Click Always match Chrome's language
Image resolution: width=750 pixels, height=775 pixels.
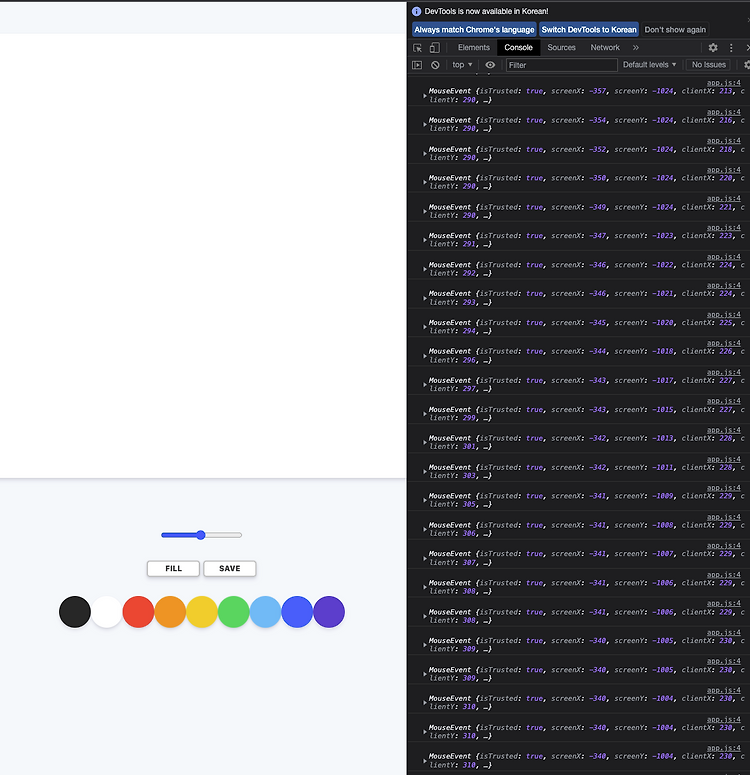(474, 30)
